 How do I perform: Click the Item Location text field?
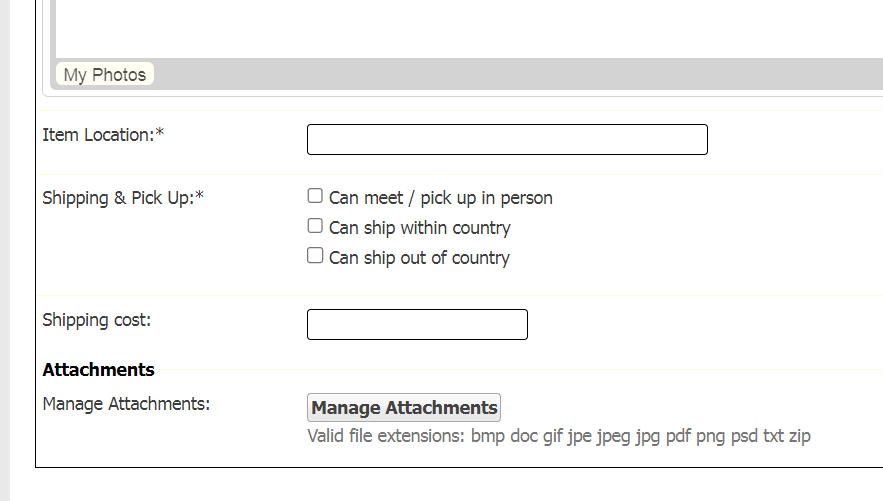507,140
